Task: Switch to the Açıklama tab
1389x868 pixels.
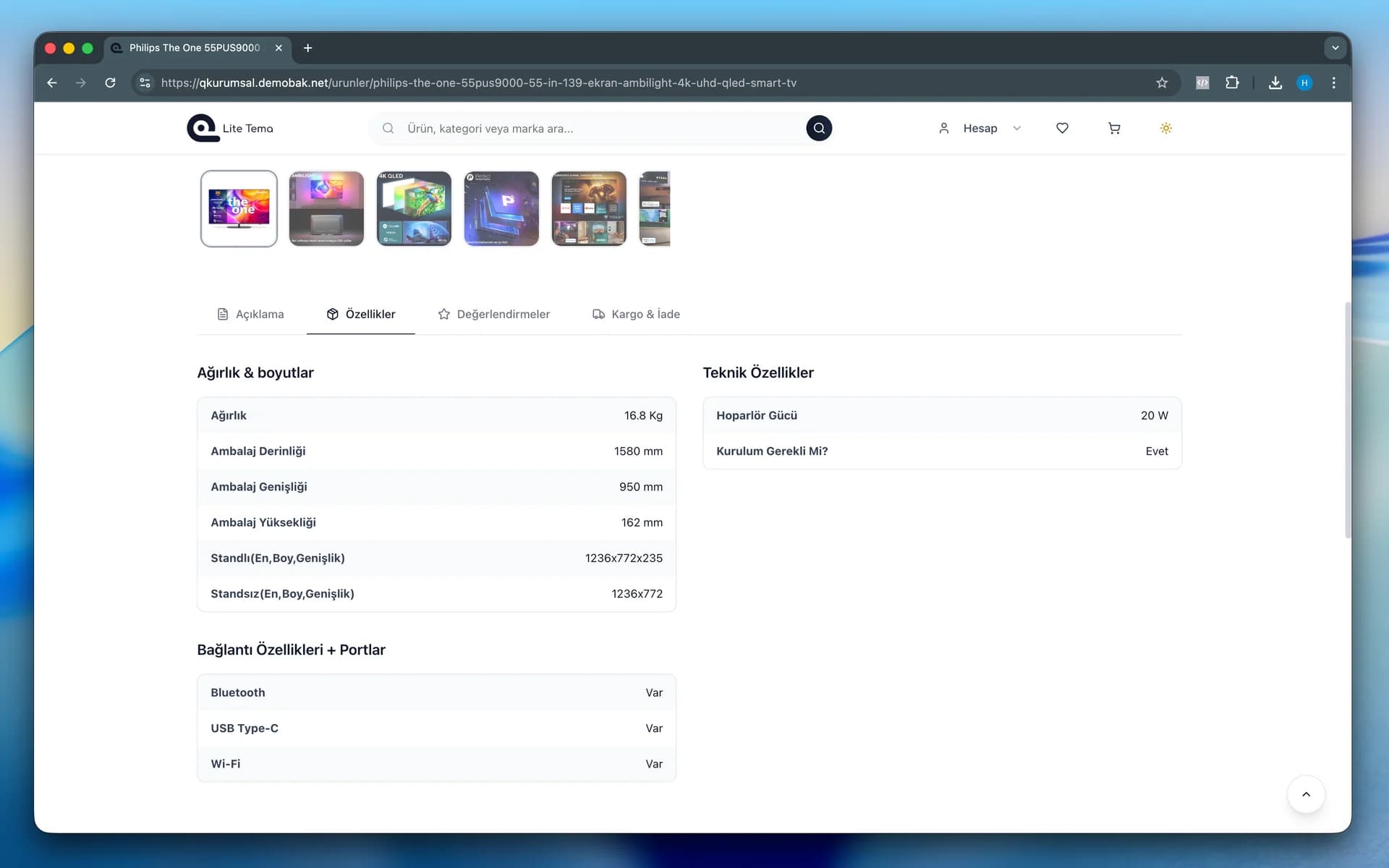Action: point(250,314)
